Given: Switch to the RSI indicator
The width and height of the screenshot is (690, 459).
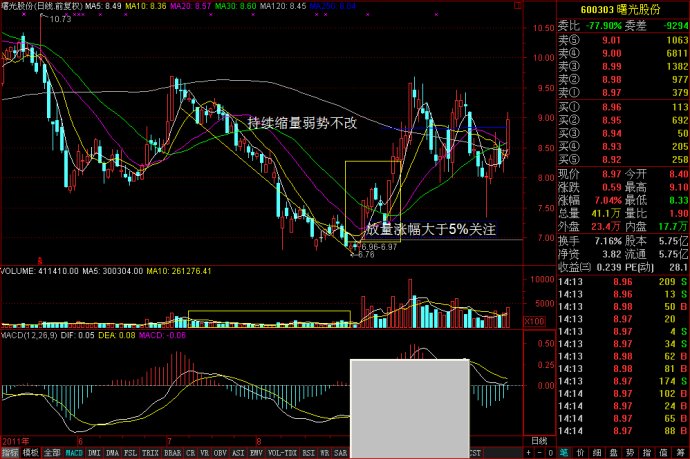Looking at the screenshot, I should [309, 453].
